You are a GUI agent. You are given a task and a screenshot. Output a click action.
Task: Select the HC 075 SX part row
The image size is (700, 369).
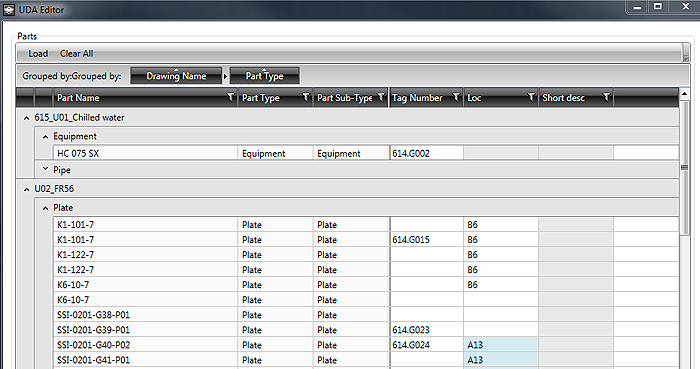pyautogui.click(x=366, y=153)
